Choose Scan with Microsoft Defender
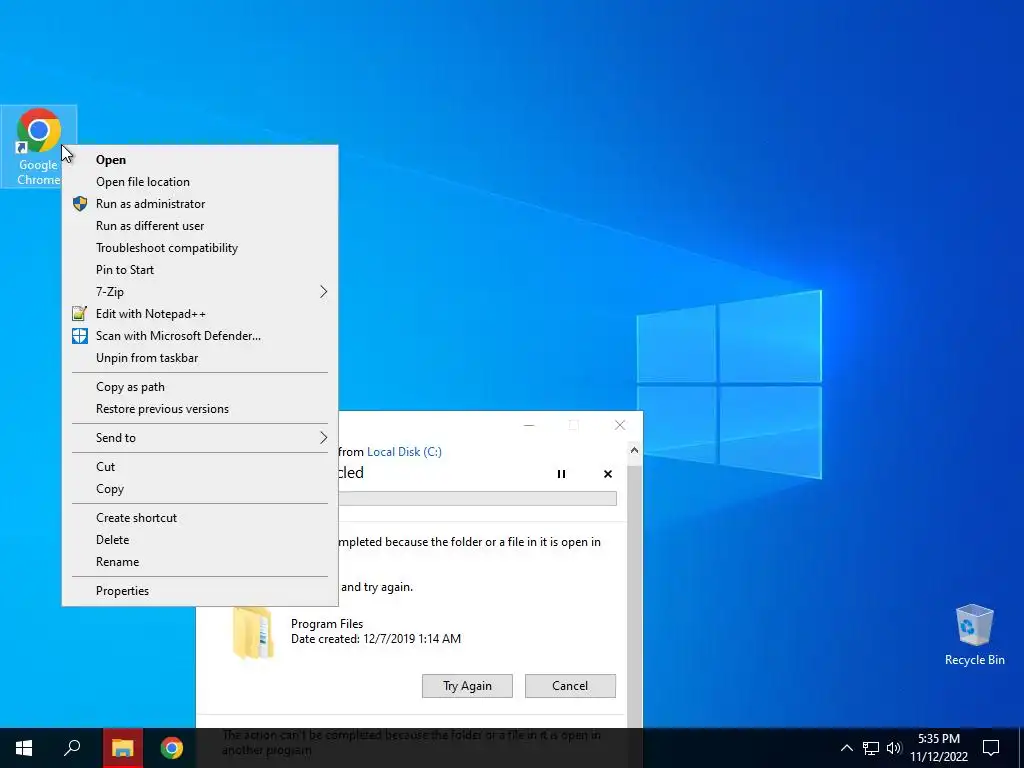The image size is (1024, 768). pyautogui.click(x=200, y=336)
